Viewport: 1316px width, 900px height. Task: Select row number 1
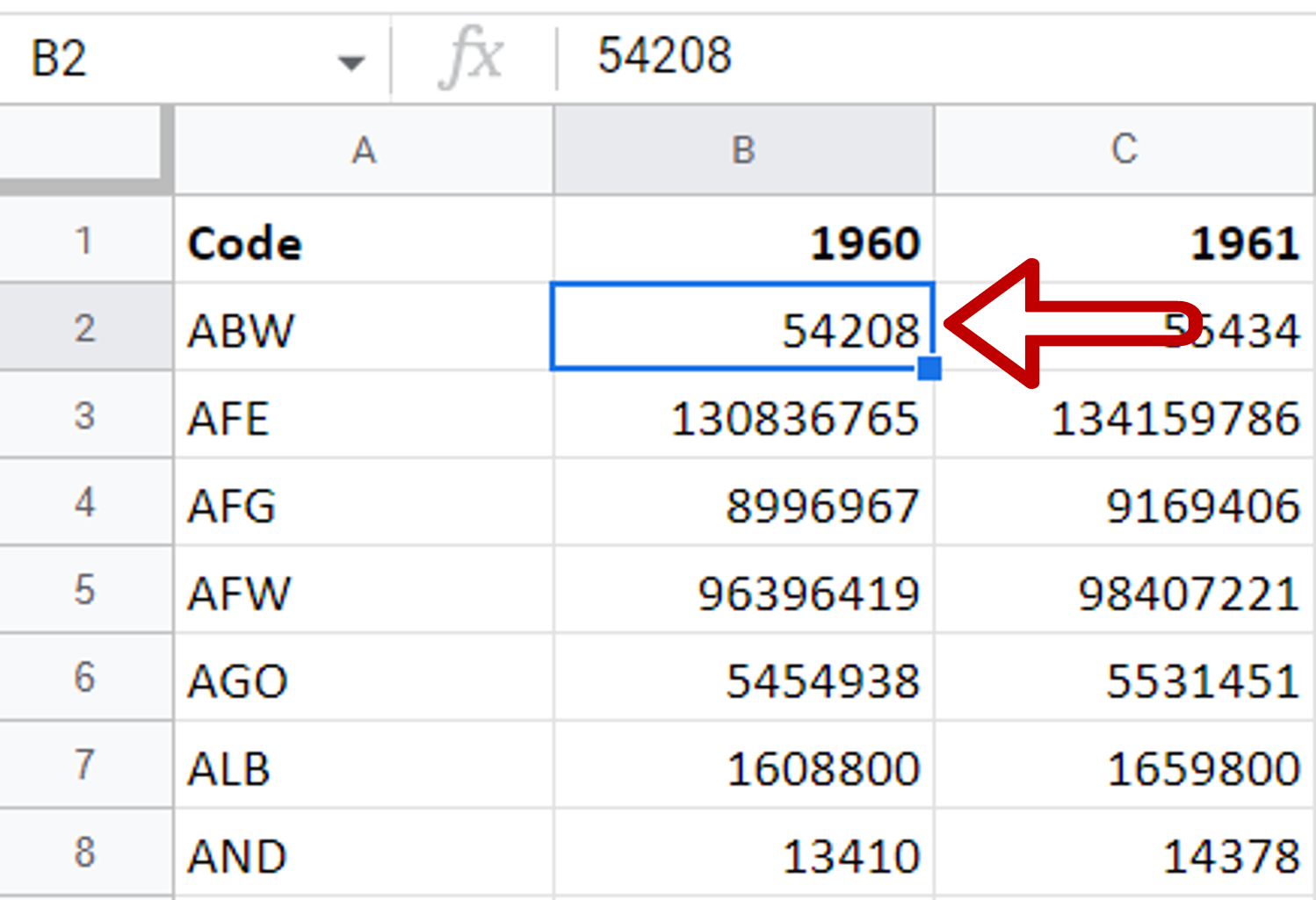[83, 241]
